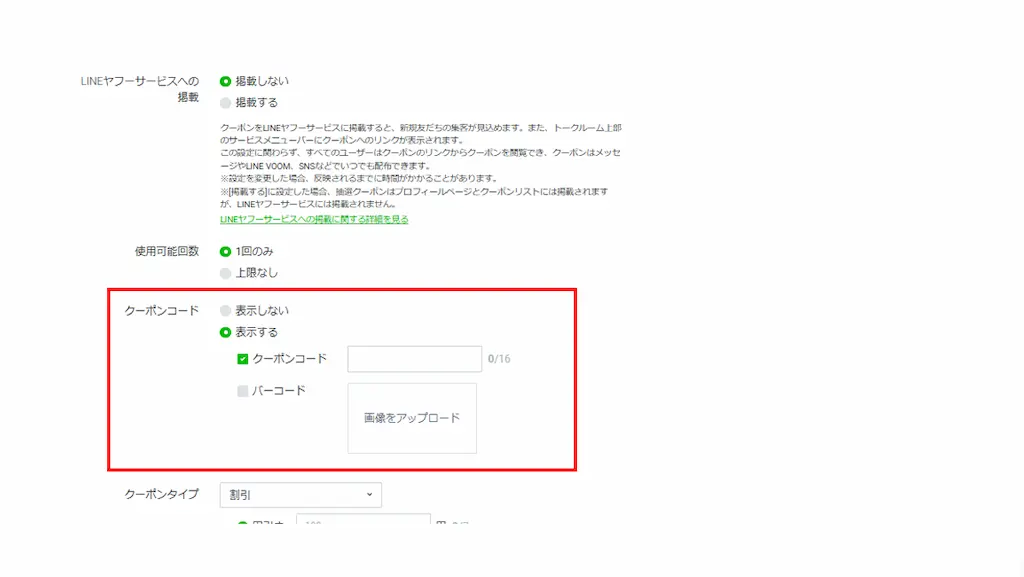1024x577 pixels.
Task: Enable the バーコード checkbox
Action: (242, 391)
